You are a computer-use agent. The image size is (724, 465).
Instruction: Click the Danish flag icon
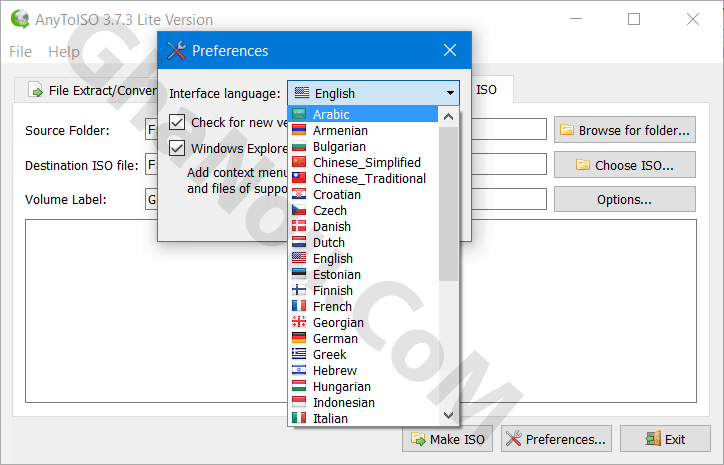(x=299, y=226)
